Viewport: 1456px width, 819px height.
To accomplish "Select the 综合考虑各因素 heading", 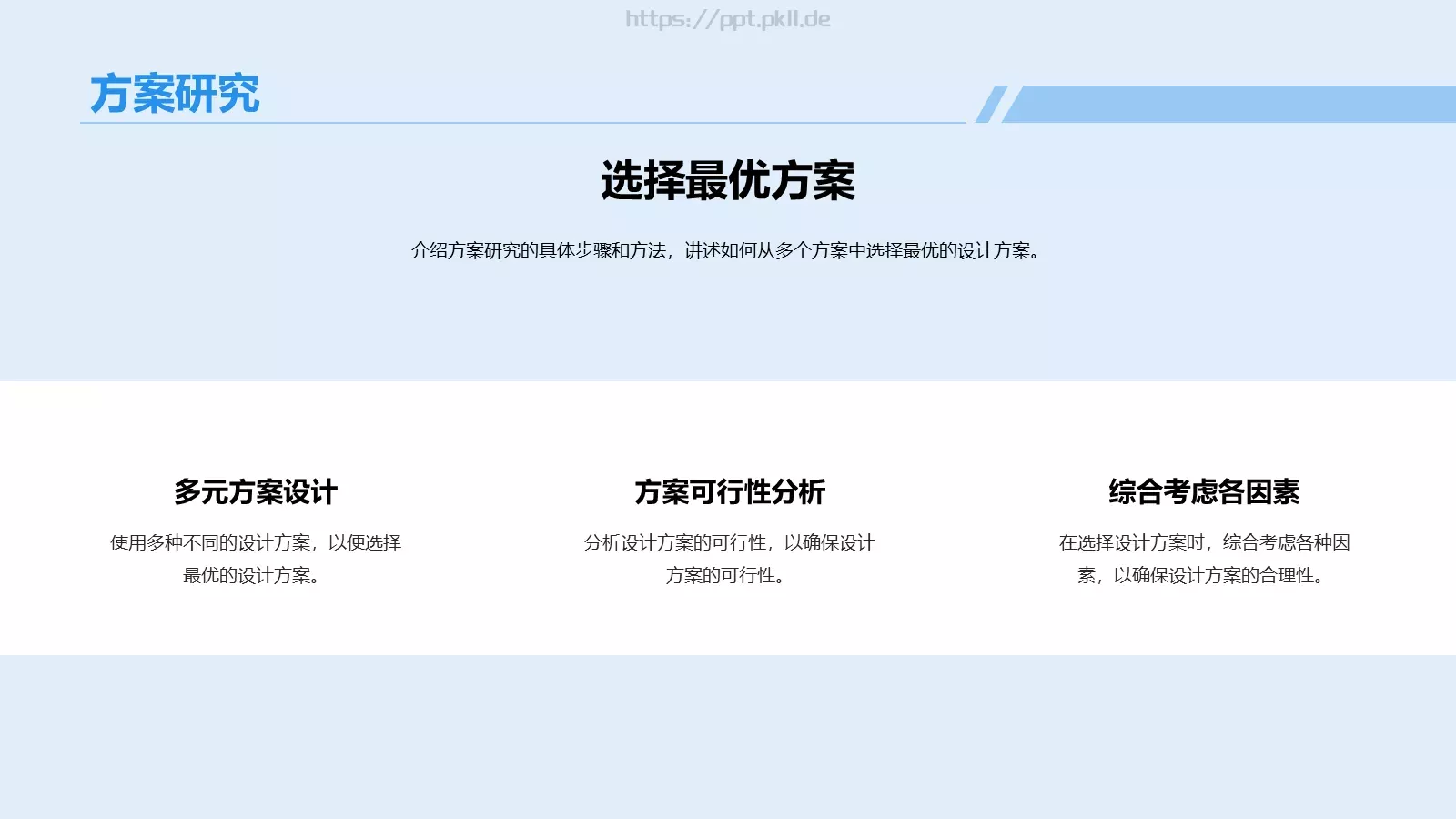I will pos(1204,491).
